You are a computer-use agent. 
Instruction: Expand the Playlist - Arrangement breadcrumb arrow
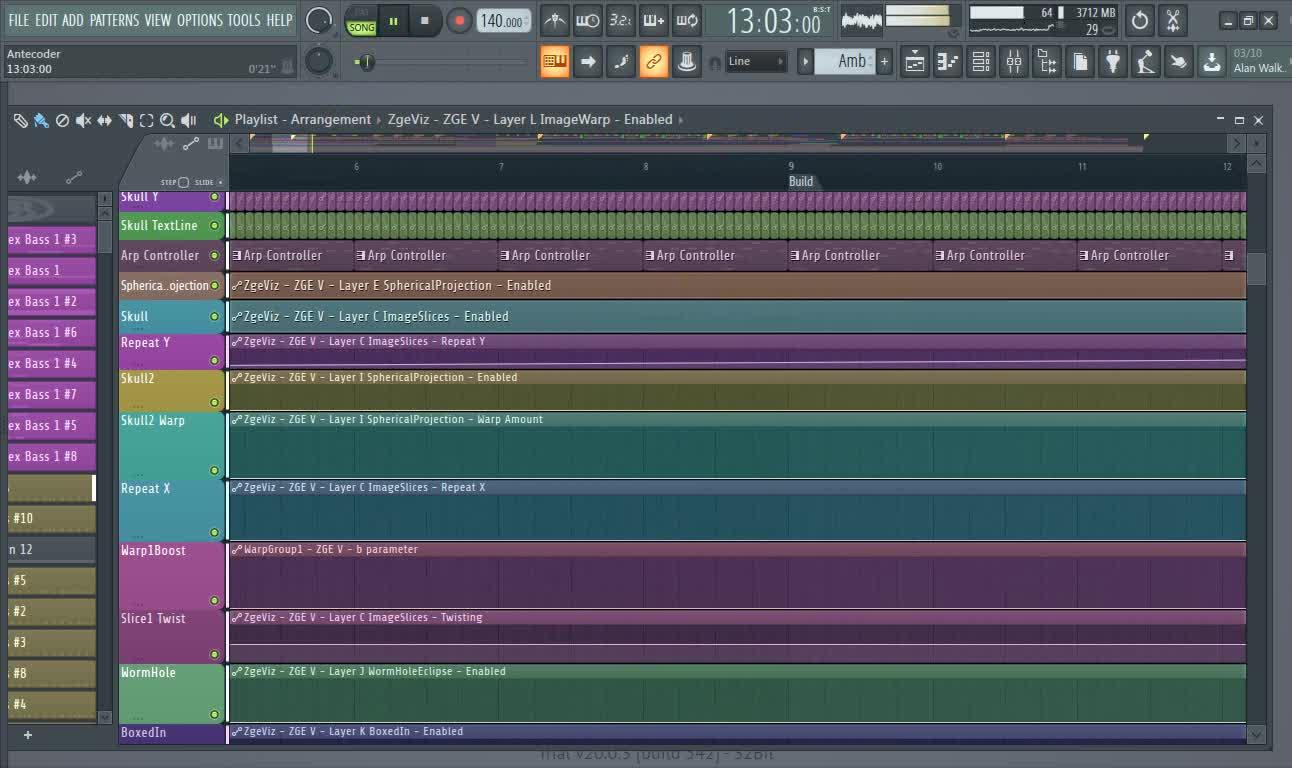click(379, 120)
